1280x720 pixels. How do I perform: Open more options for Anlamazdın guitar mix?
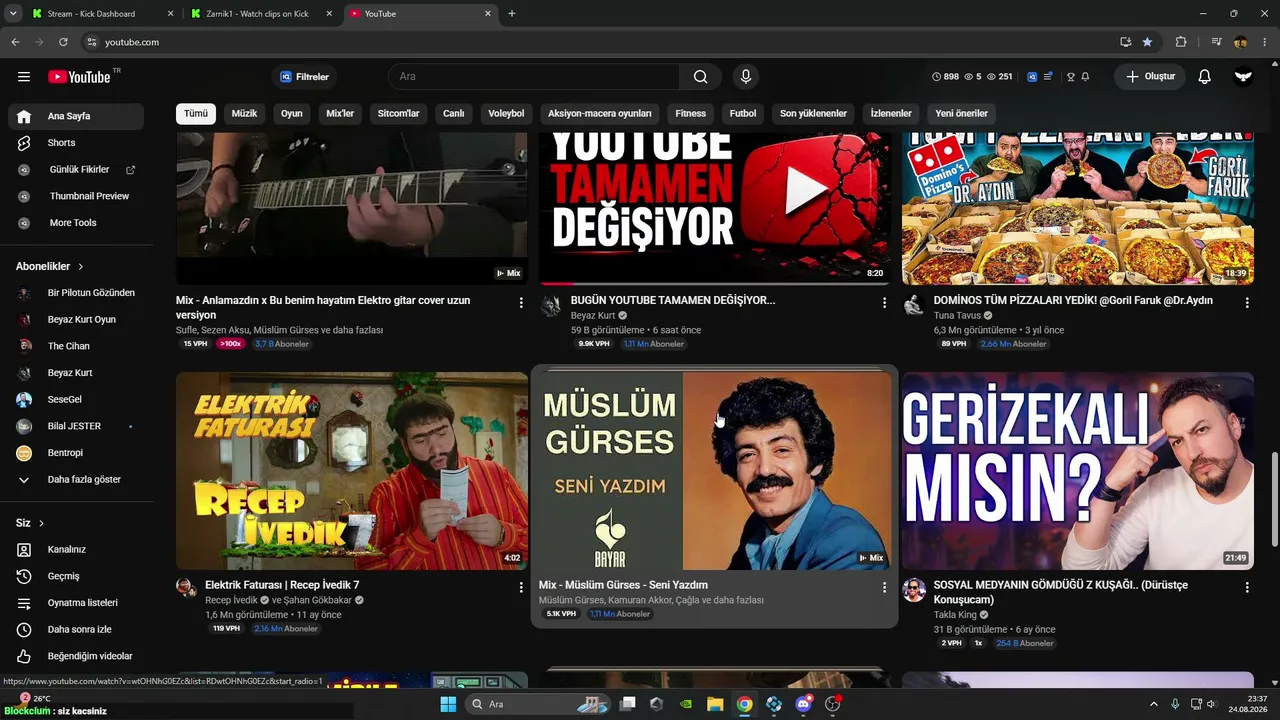pyautogui.click(x=521, y=302)
